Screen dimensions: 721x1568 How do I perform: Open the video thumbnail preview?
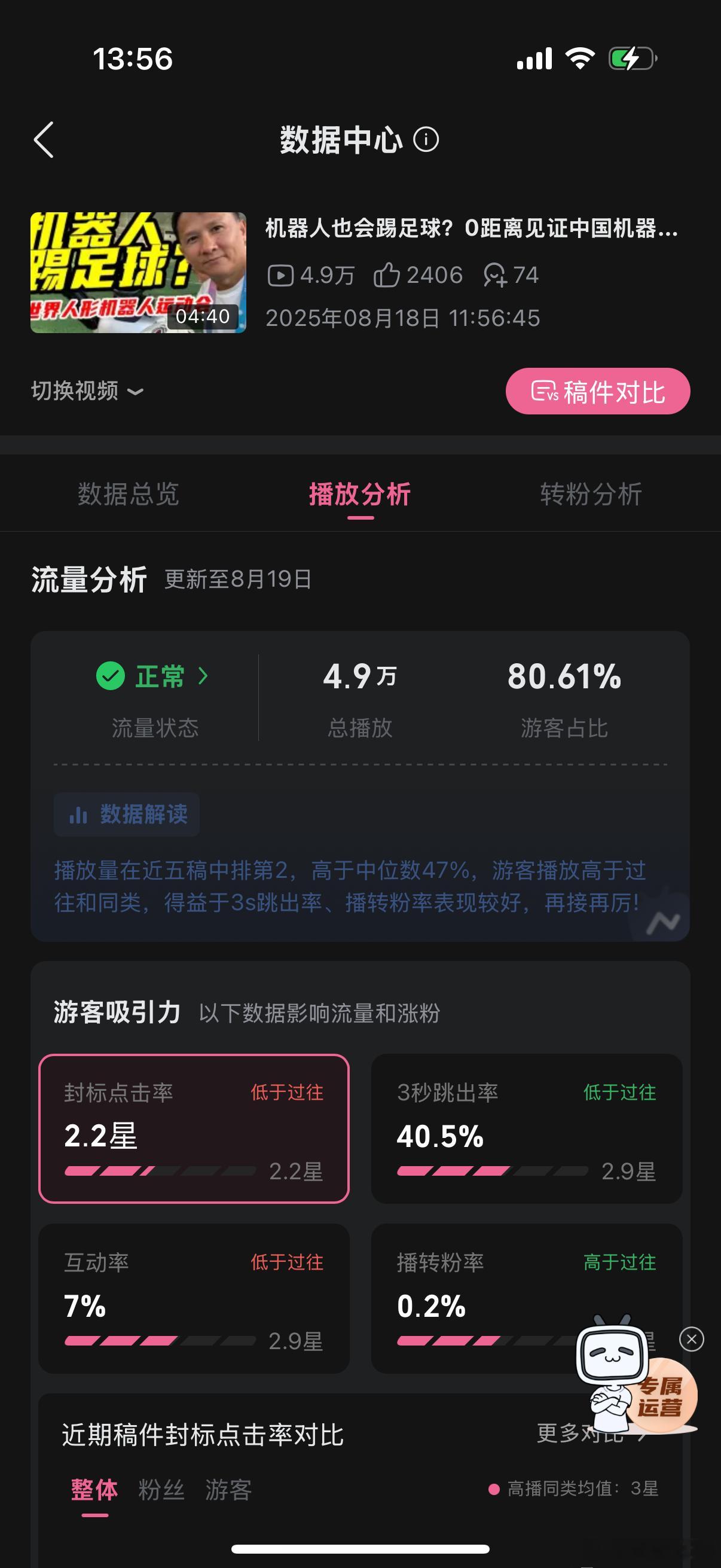click(138, 272)
